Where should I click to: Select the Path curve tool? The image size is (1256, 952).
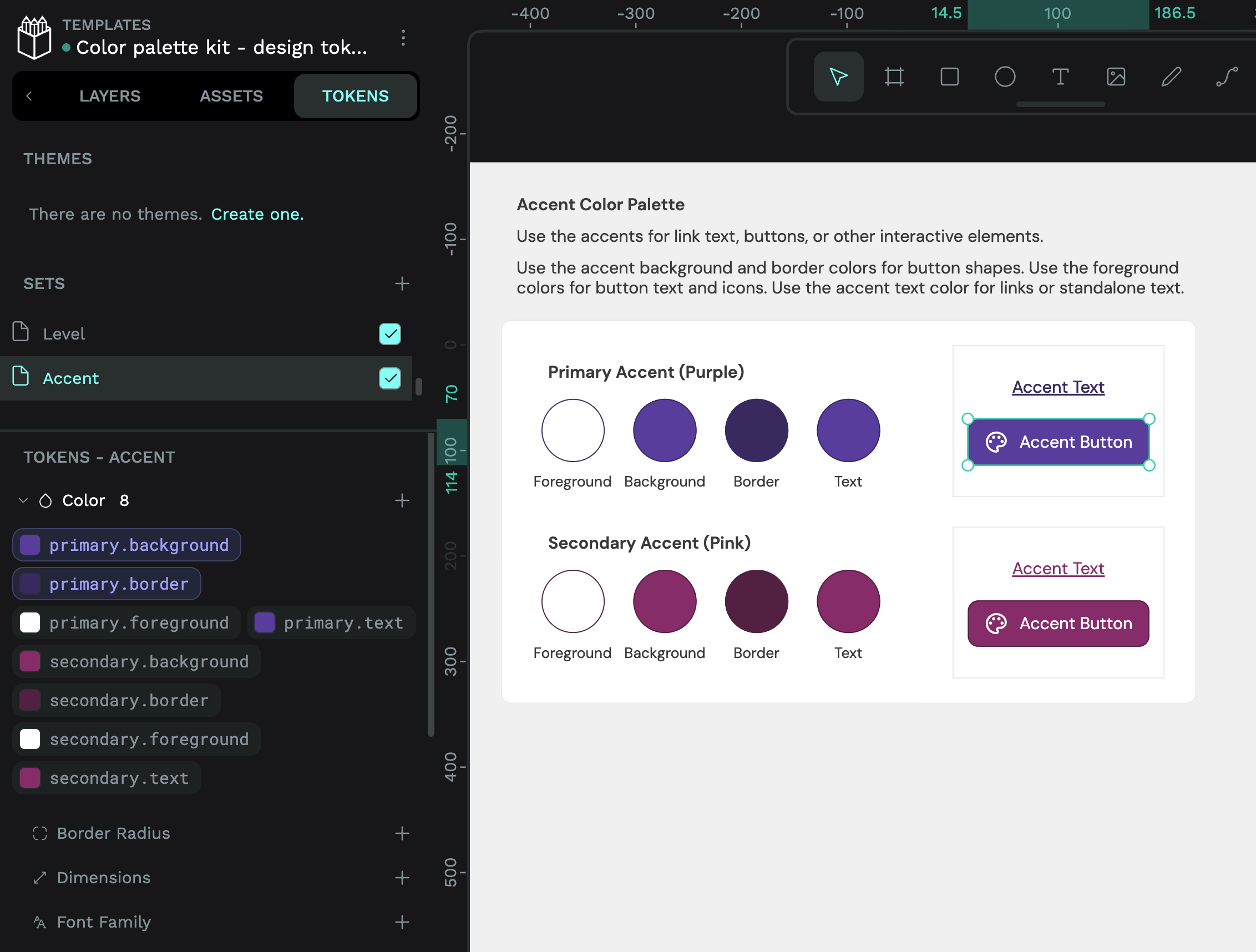click(x=1227, y=77)
